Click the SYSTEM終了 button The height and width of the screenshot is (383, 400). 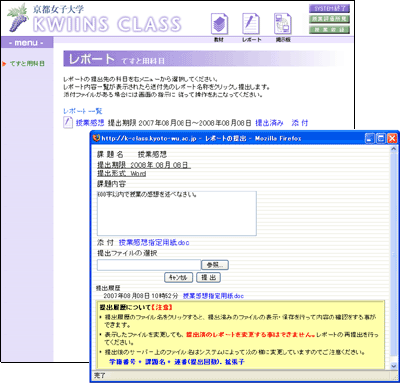[x=329, y=8]
